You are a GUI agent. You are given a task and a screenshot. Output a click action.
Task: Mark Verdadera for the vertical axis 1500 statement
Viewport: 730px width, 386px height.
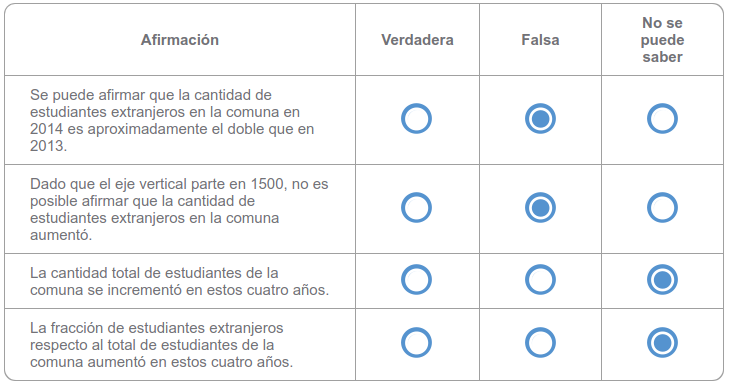[x=416, y=208]
